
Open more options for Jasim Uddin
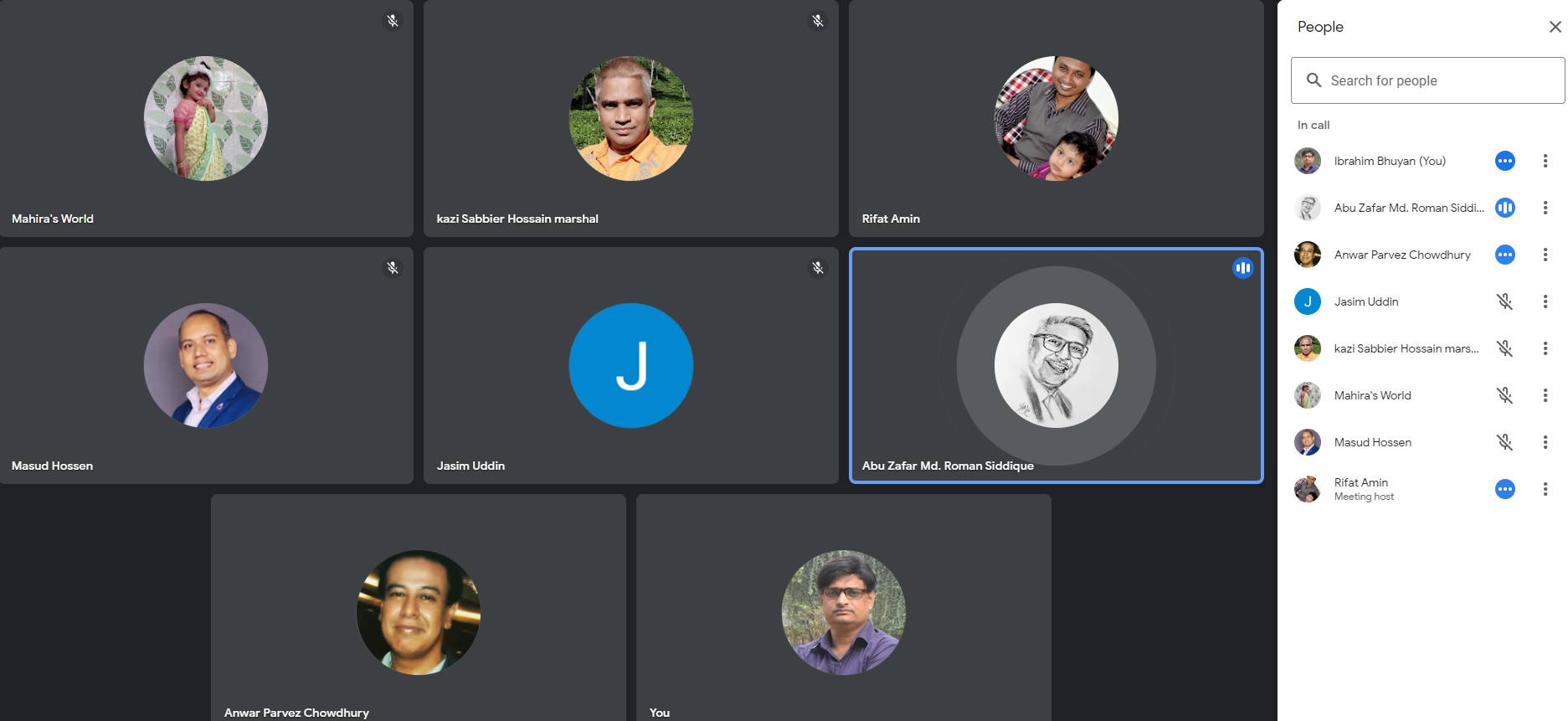pos(1545,301)
